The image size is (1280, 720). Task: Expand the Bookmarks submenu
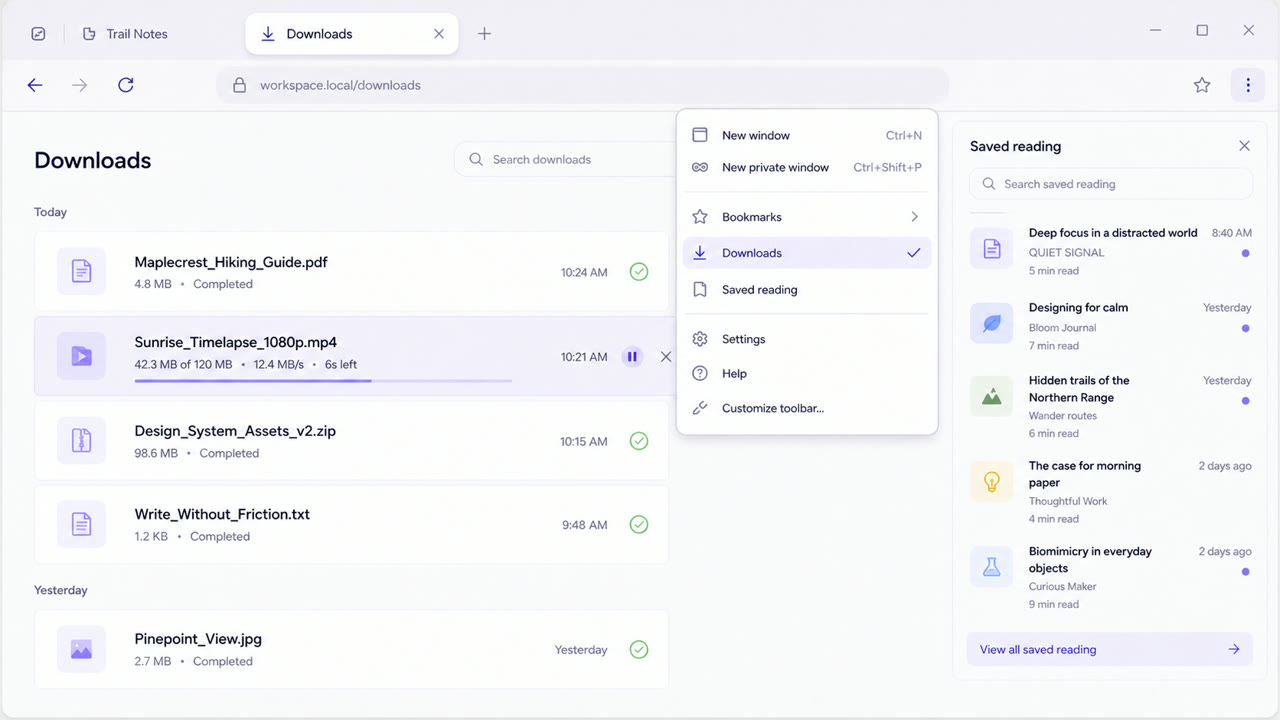[x=807, y=217]
